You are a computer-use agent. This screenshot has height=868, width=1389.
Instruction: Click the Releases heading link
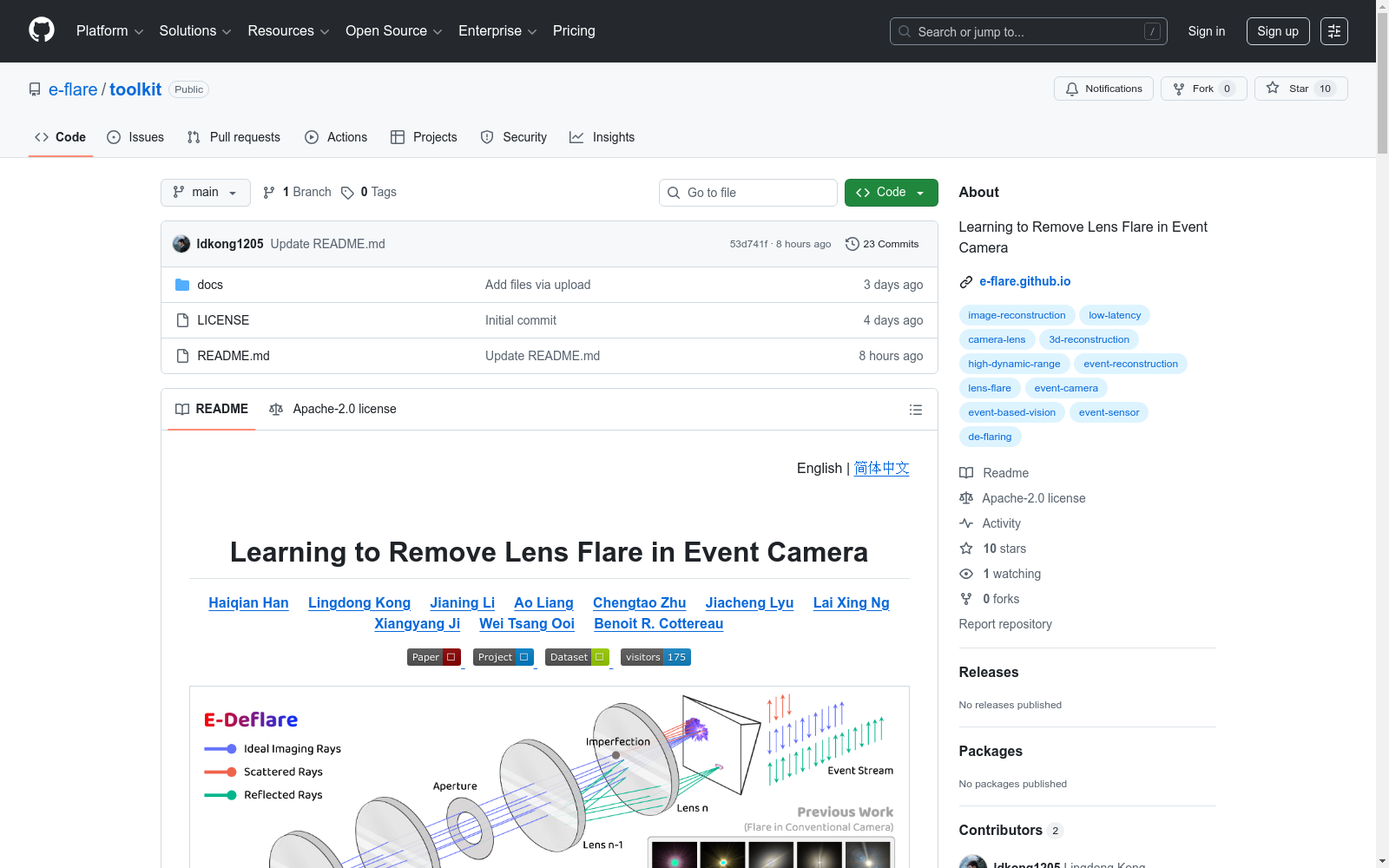pos(989,672)
